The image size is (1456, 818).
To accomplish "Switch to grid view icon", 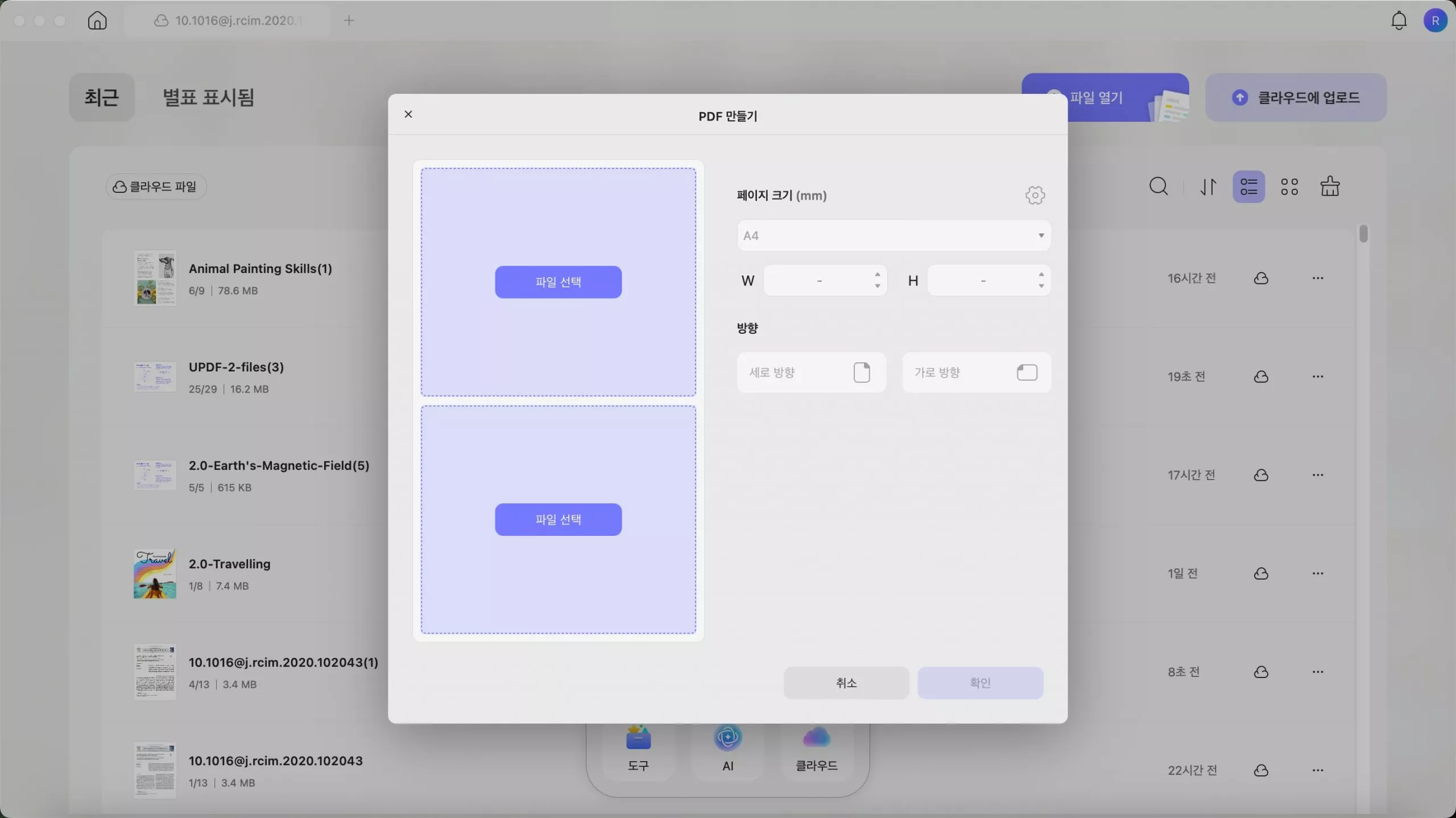I will point(1289,187).
